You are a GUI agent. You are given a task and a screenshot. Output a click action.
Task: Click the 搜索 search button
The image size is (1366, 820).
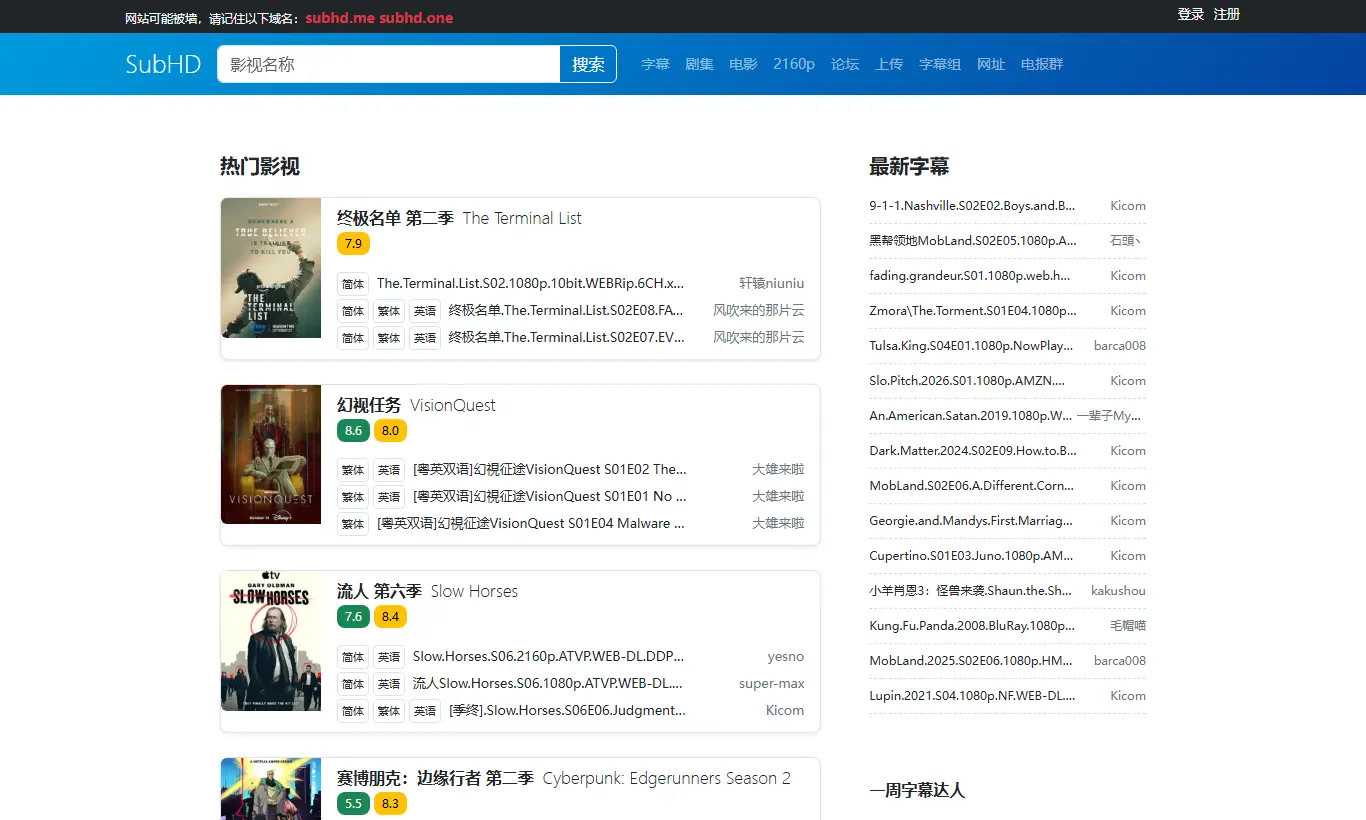pos(588,64)
